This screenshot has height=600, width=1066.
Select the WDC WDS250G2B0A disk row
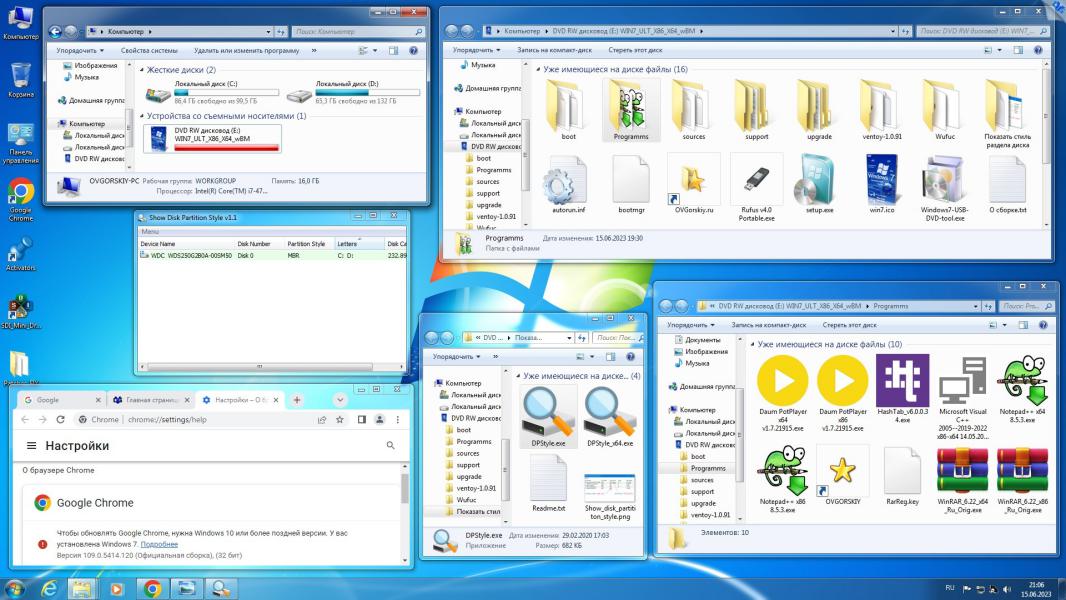[272, 255]
